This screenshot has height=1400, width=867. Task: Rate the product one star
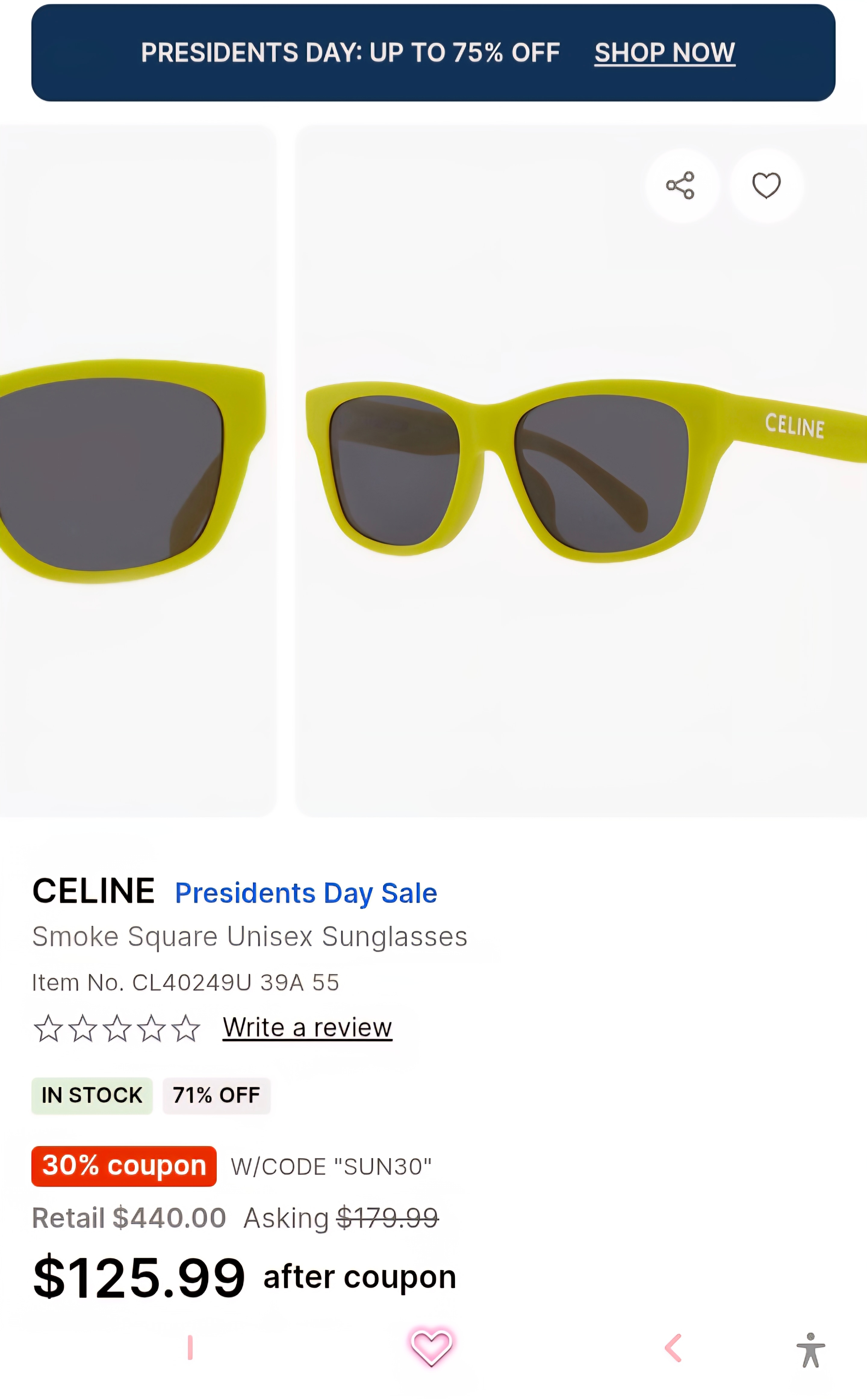48,1028
